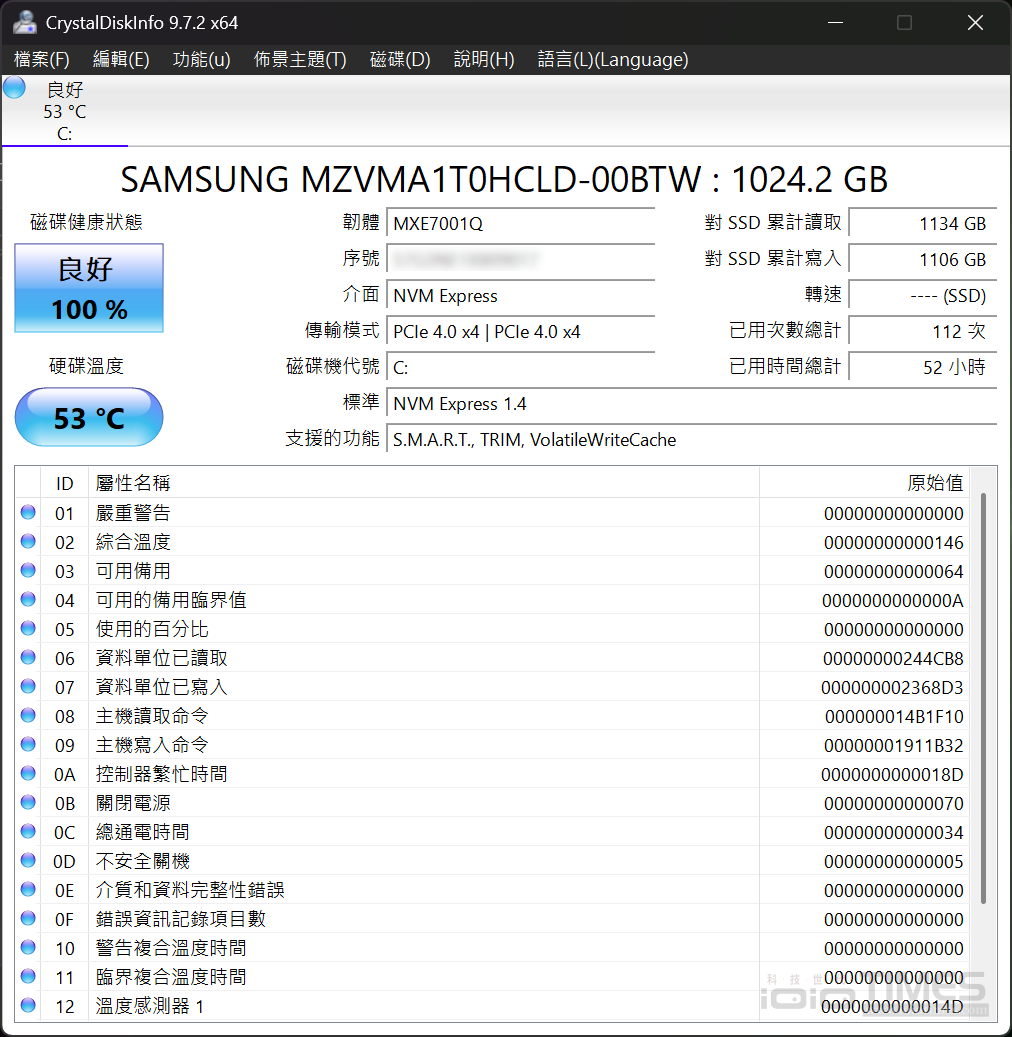Click the status orb for attribute 11
Viewport: 1012px width, 1037px height.
28,976
